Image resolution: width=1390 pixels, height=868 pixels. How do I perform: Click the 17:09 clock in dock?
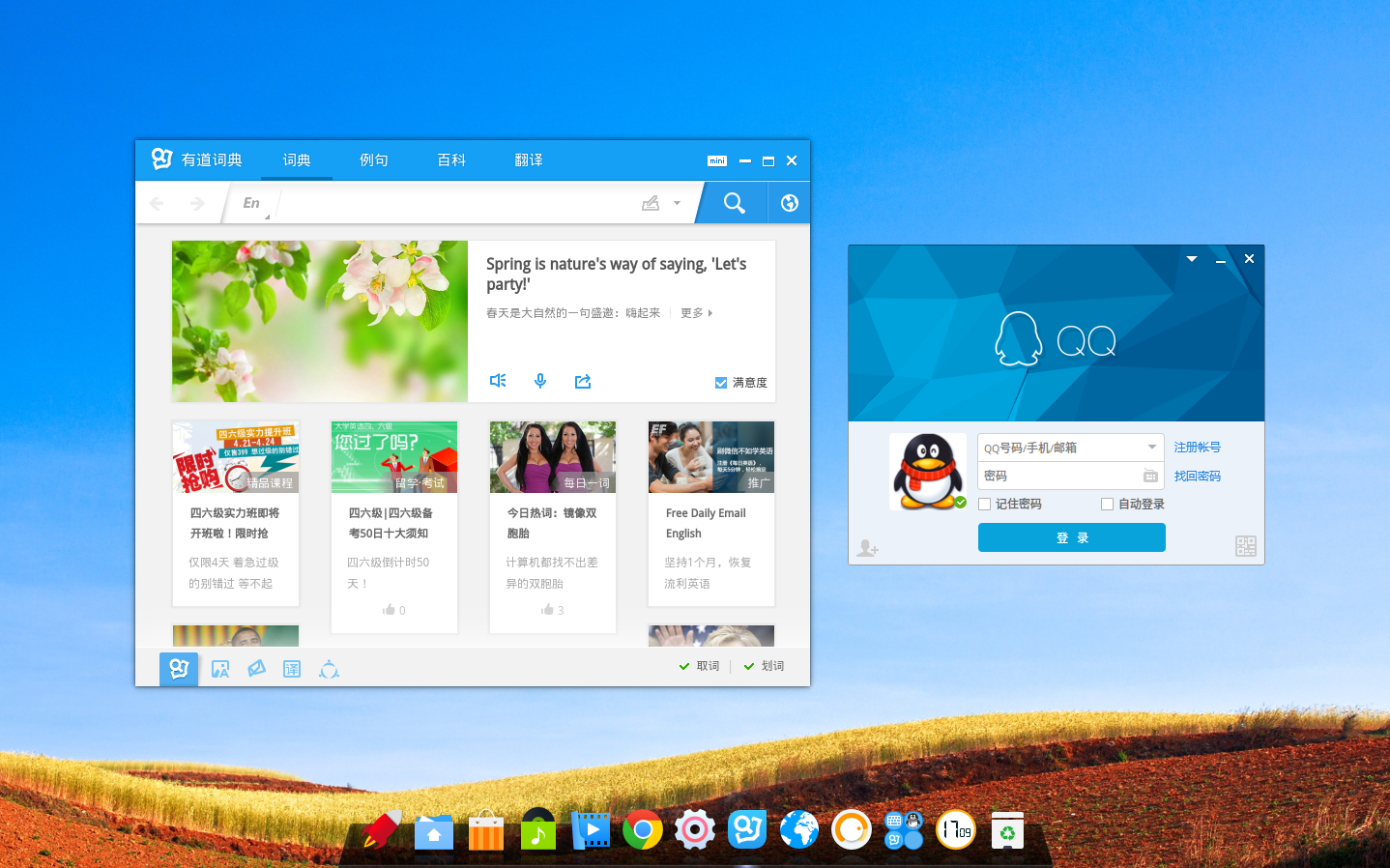pos(956,829)
